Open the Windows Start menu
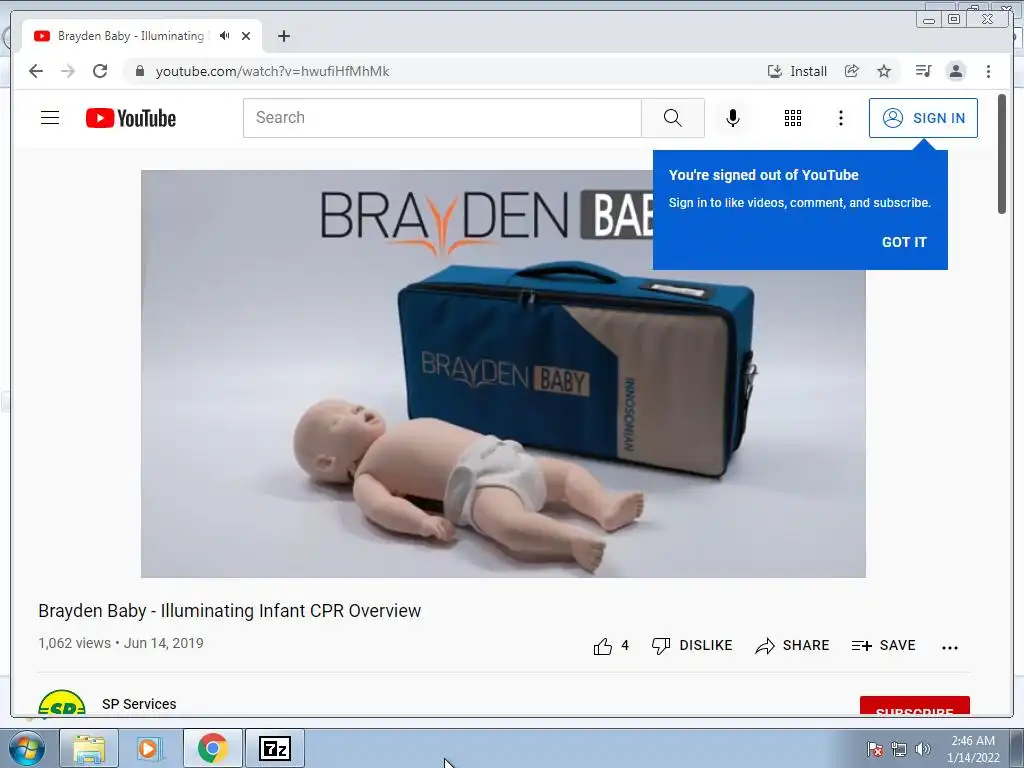 point(27,748)
